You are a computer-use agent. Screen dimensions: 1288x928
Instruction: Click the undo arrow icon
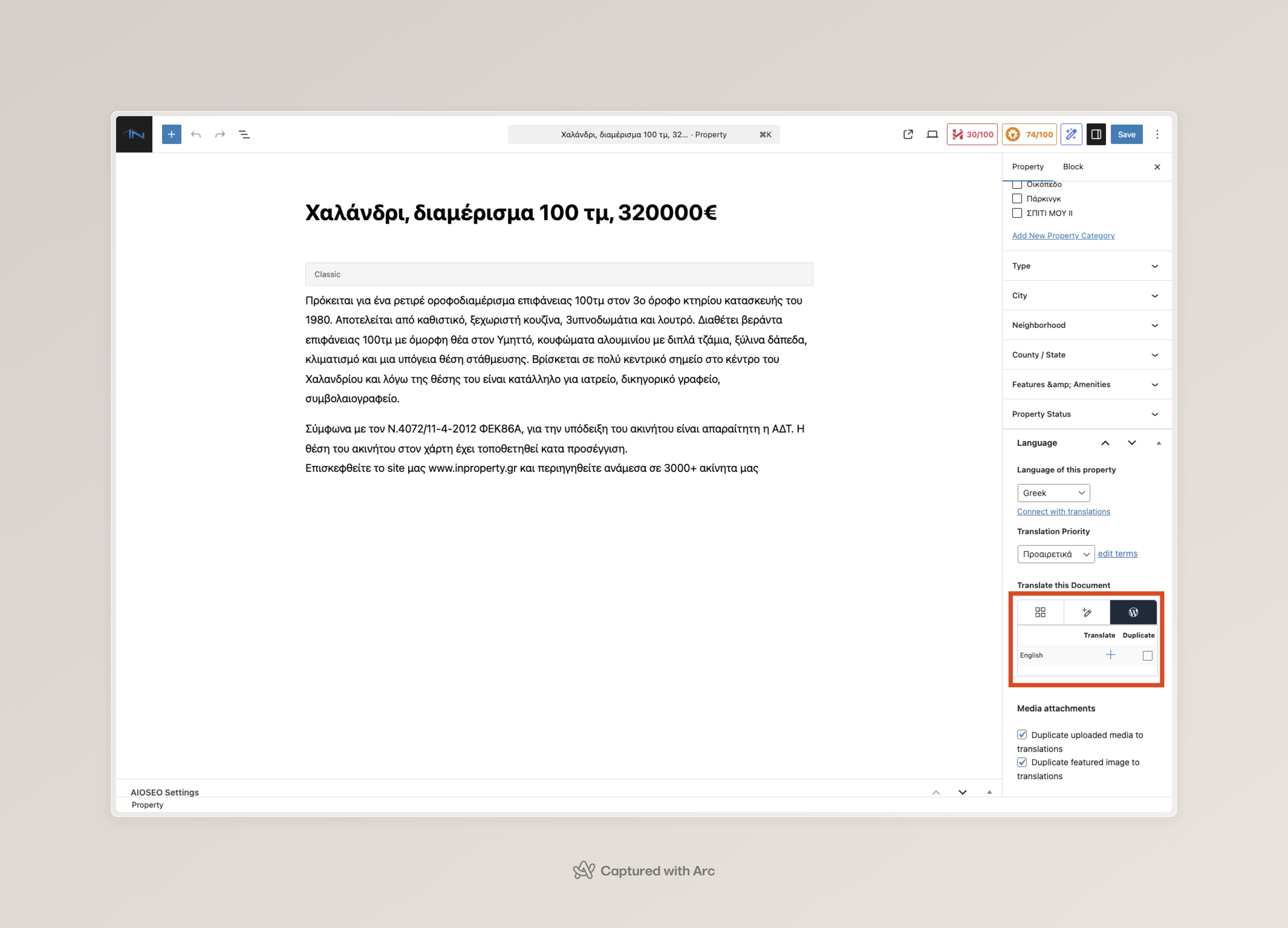(196, 135)
